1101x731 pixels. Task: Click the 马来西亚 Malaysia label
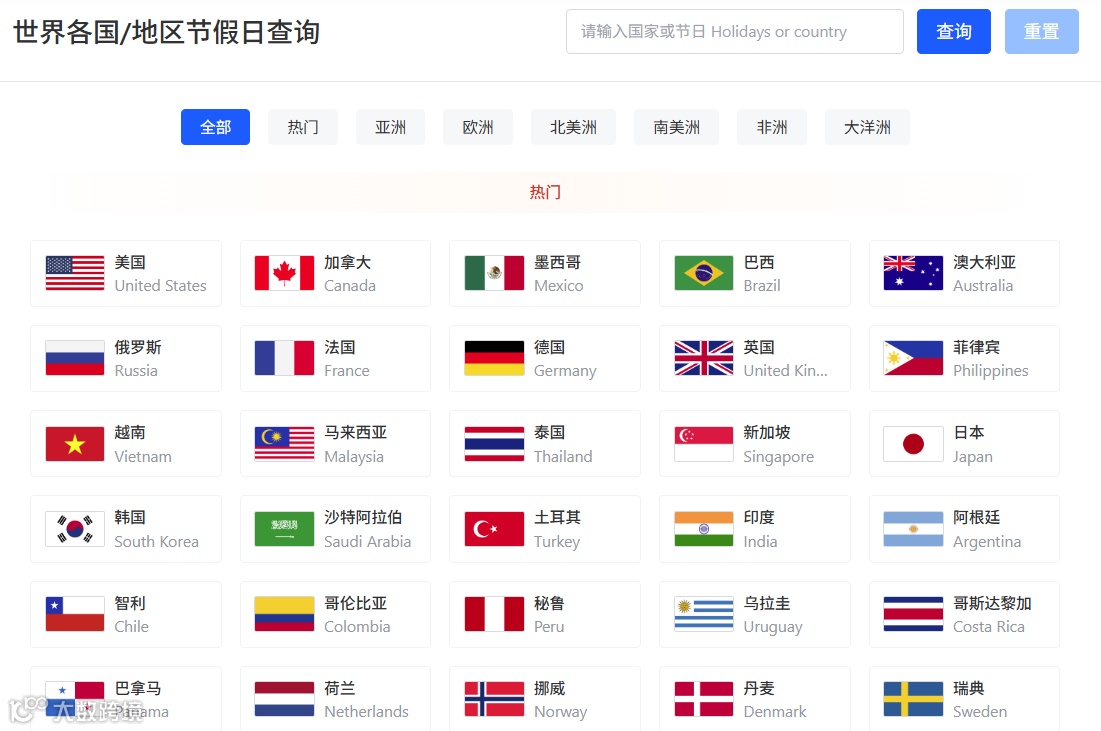[x=355, y=444]
